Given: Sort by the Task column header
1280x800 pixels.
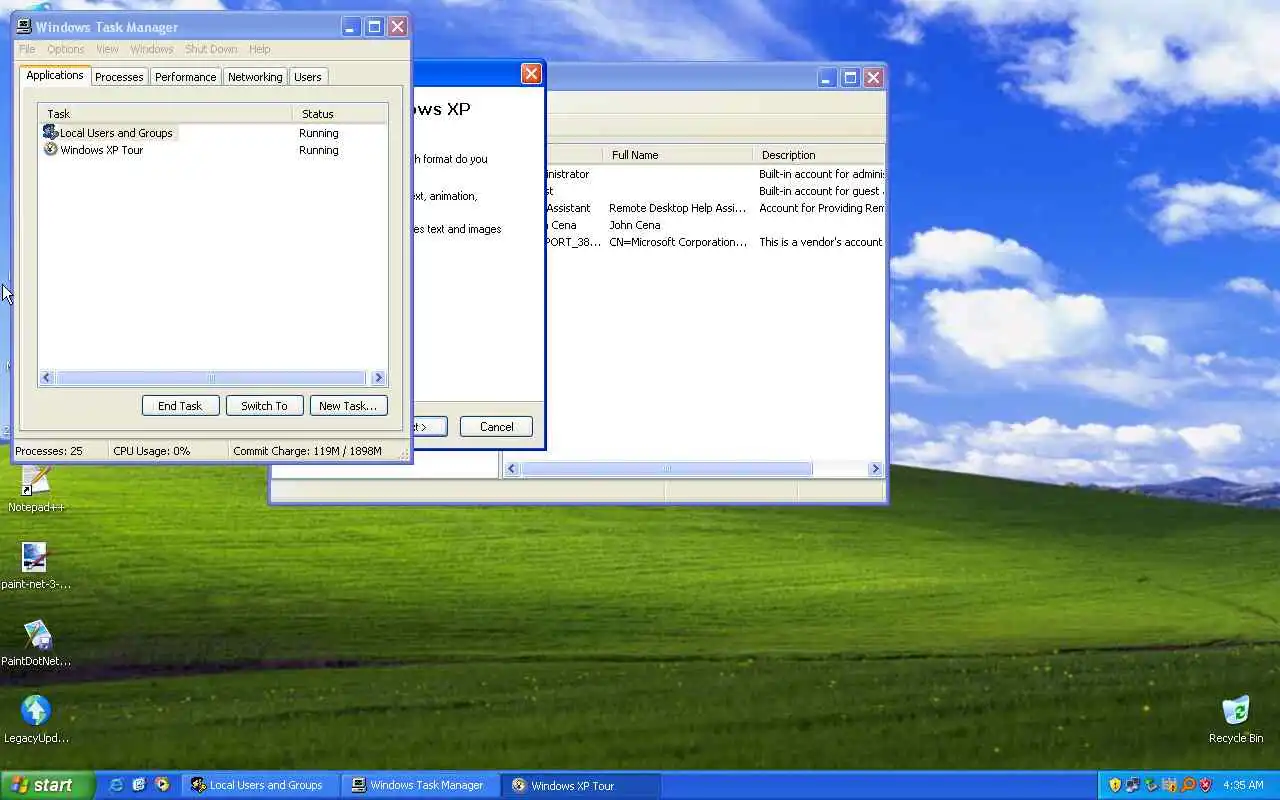Looking at the screenshot, I should click(x=165, y=114).
